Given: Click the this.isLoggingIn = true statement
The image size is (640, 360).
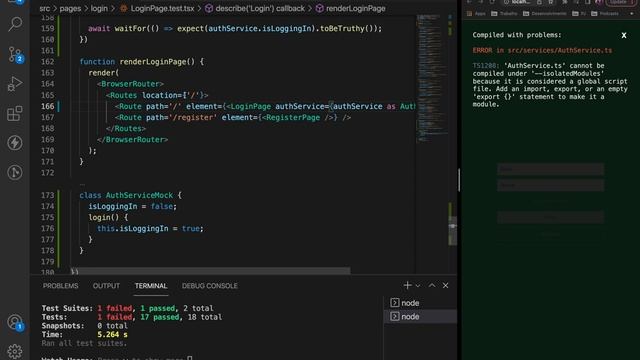Looking at the screenshot, I should [150, 228].
